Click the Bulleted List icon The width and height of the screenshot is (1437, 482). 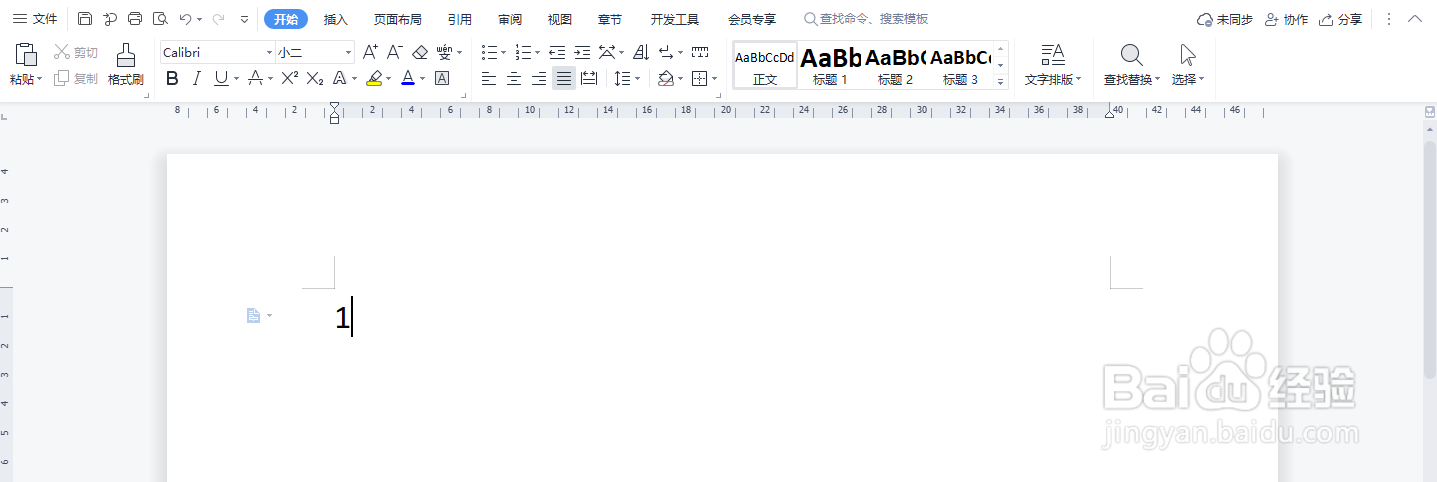click(x=489, y=52)
